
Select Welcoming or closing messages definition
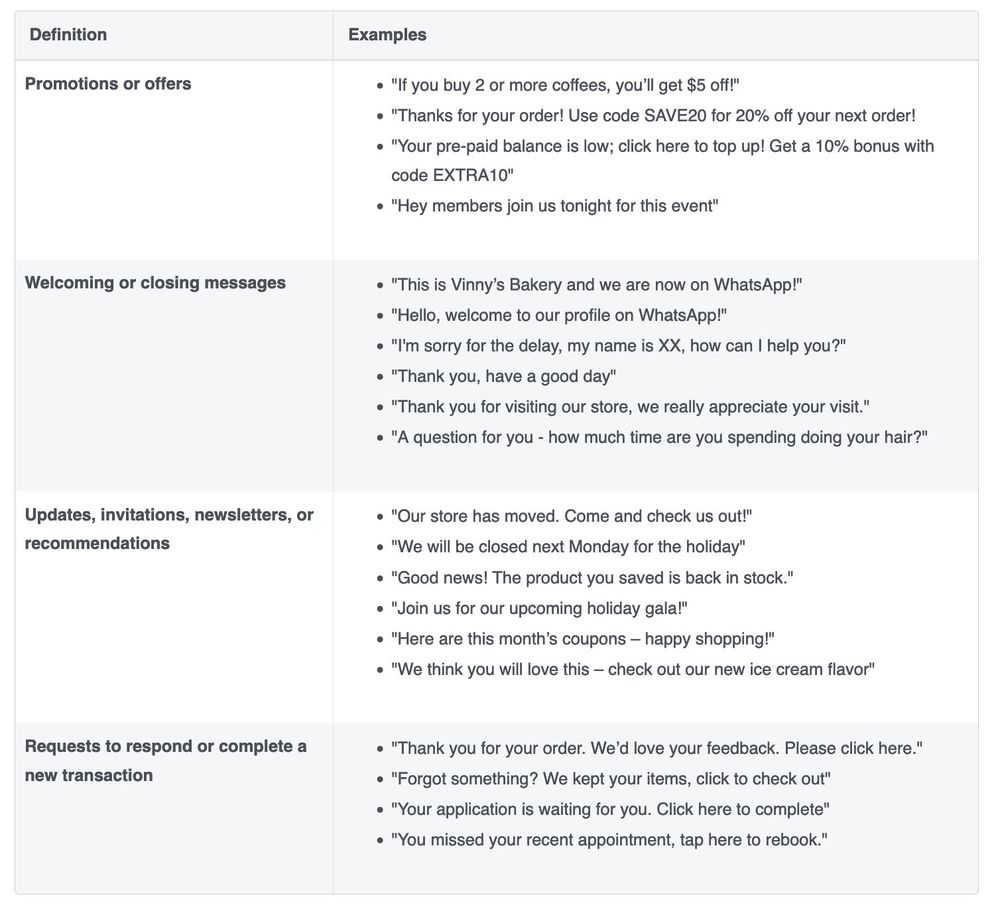(155, 283)
